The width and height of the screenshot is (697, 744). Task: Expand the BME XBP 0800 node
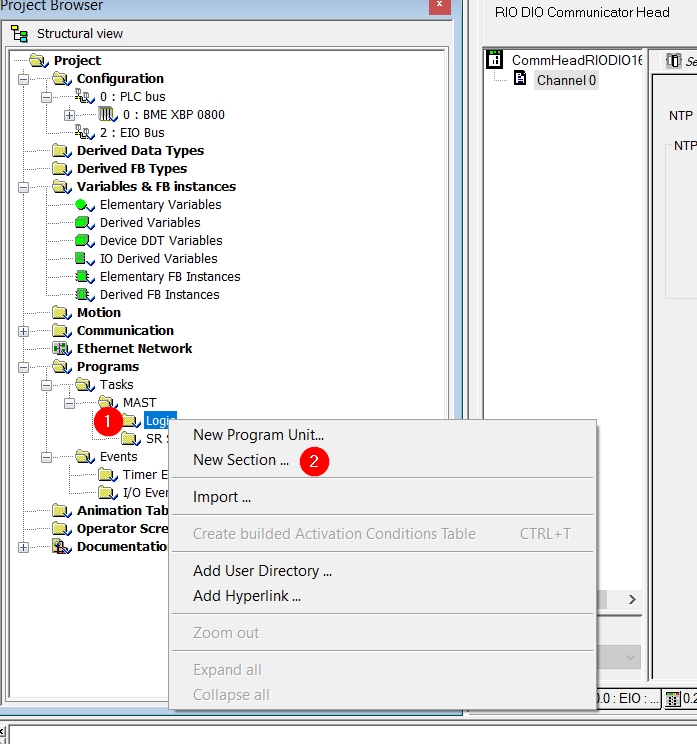click(69, 115)
